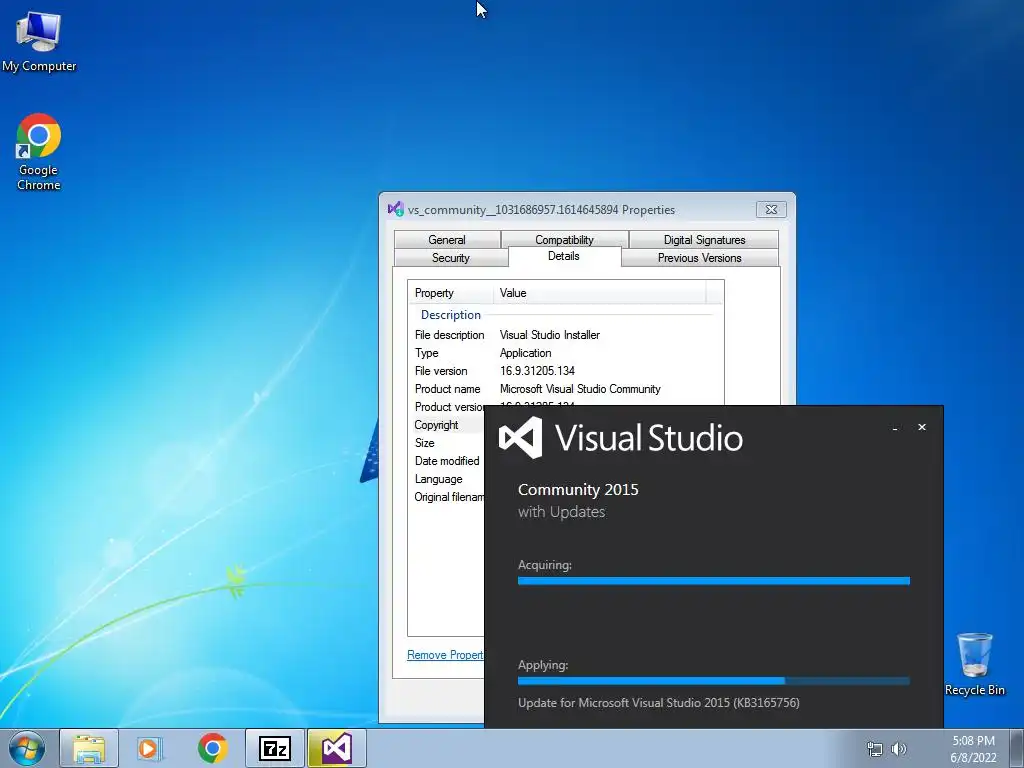Click the Visual Studio Installer value text

click(550, 334)
